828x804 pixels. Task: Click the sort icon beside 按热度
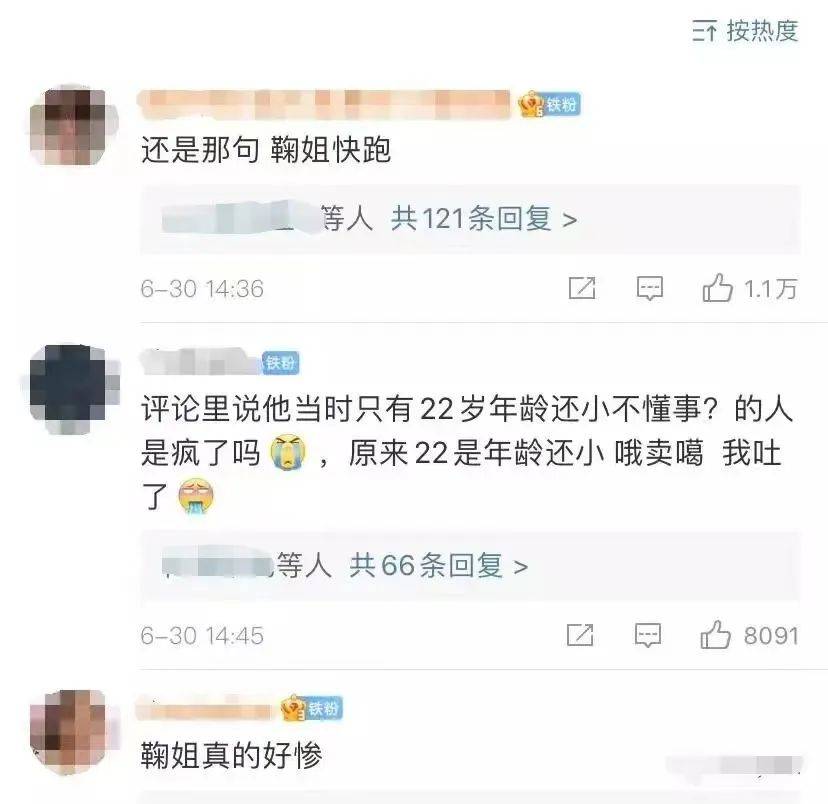pos(705,31)
